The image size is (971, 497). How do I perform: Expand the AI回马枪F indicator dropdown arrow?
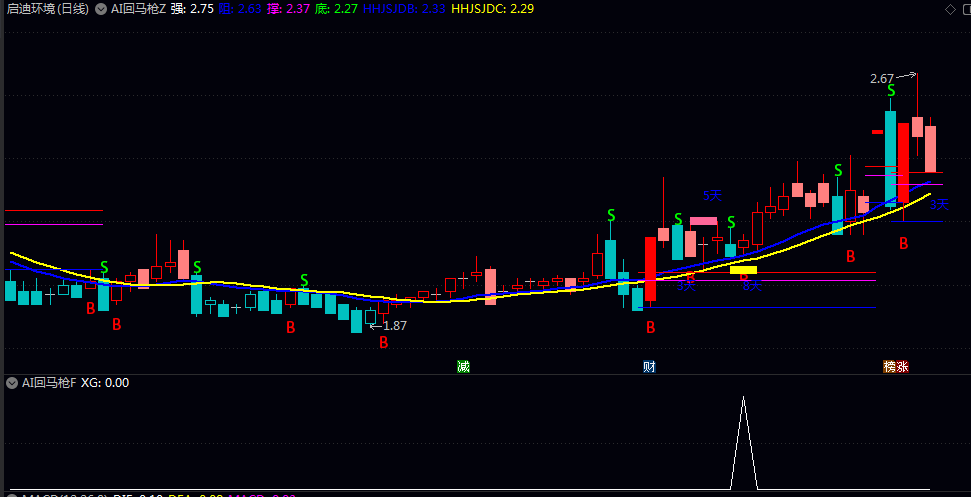point(11,383)
